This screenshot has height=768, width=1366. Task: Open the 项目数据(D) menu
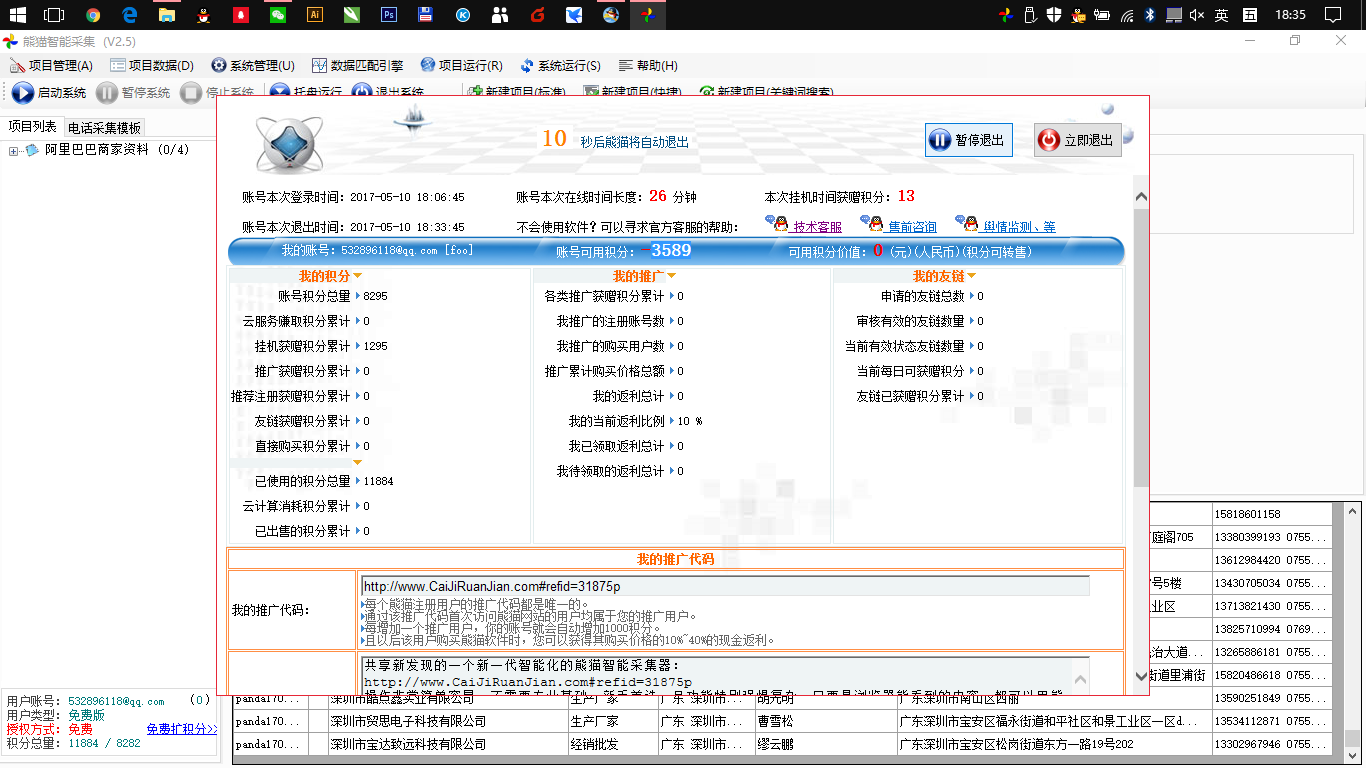[x=152, y=66]
